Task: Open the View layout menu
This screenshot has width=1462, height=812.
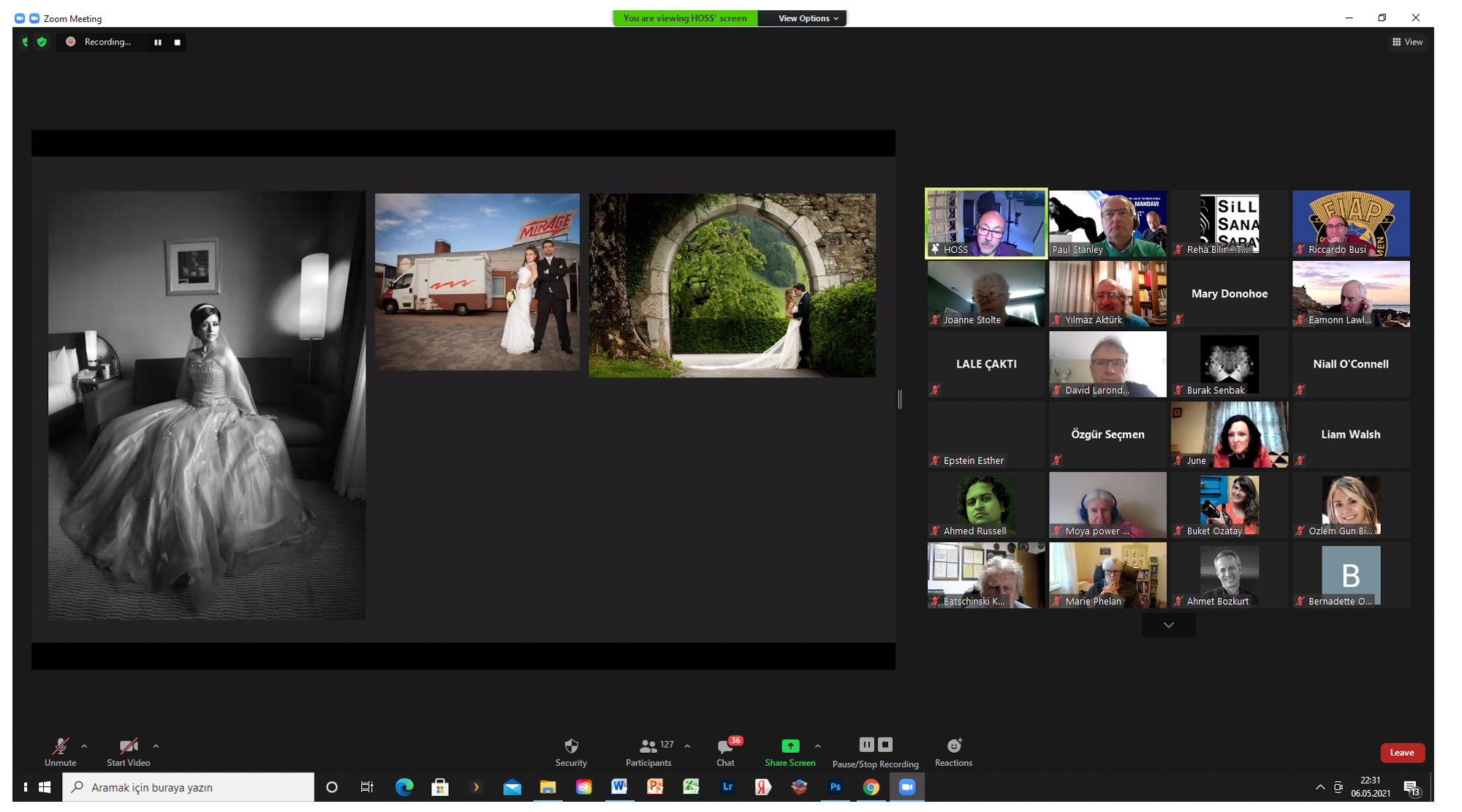Action: (x=1407, y=42)
